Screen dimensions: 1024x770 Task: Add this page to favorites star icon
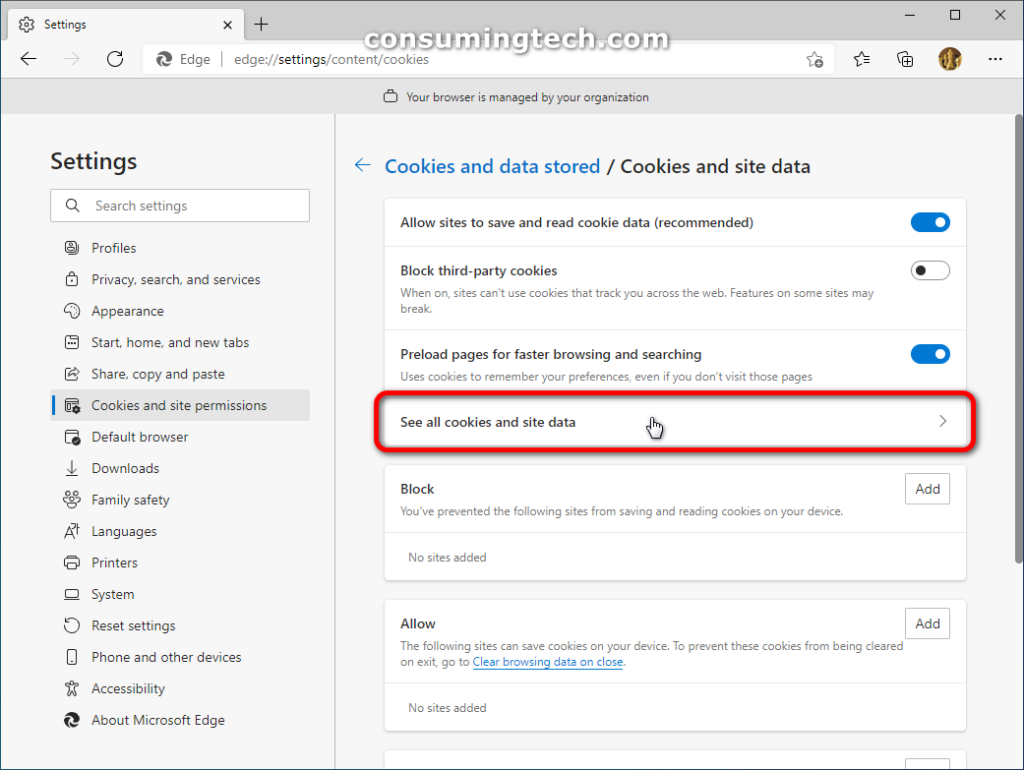point(814,59)
